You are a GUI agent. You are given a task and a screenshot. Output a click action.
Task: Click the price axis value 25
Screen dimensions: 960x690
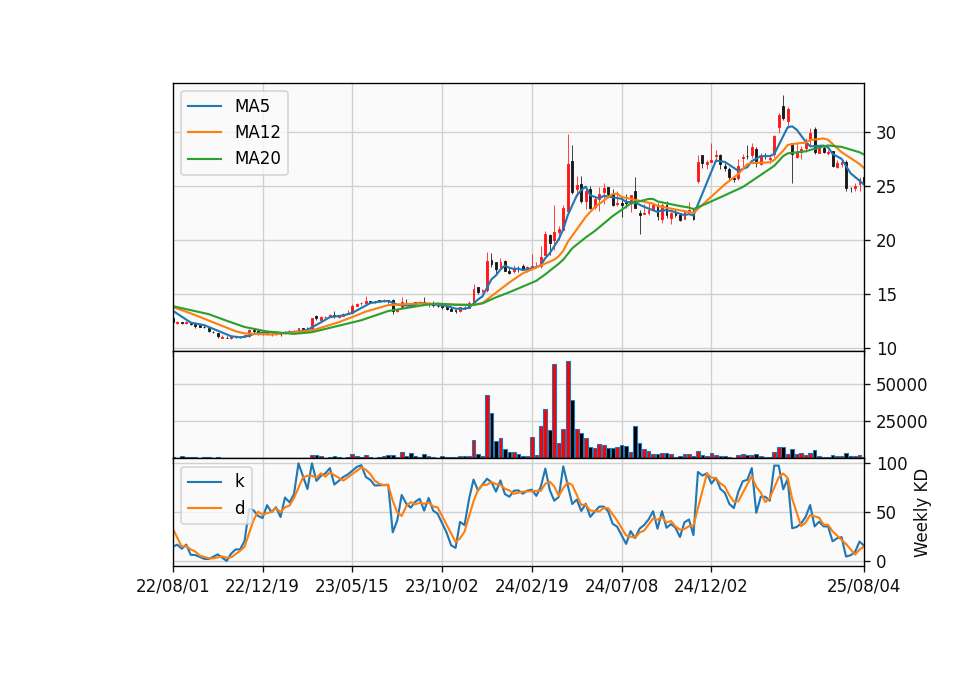pos(886,187)
